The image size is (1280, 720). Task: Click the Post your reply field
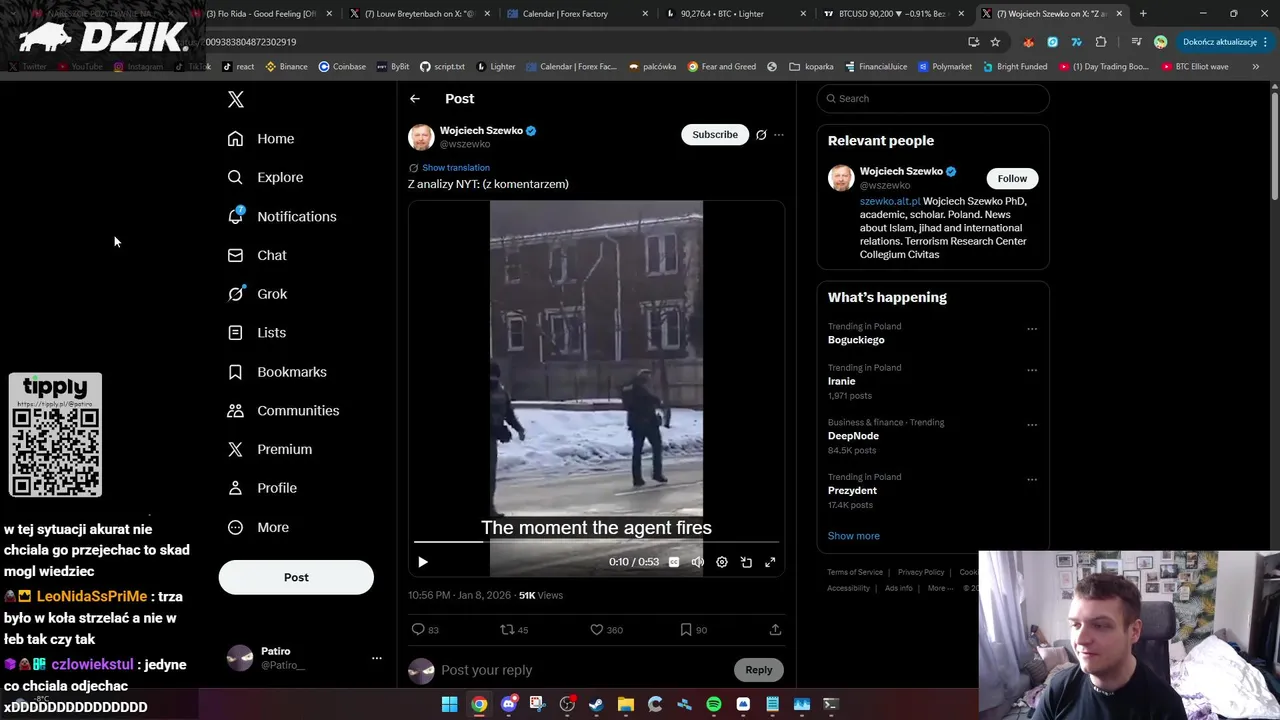click(x=585, y=670)
